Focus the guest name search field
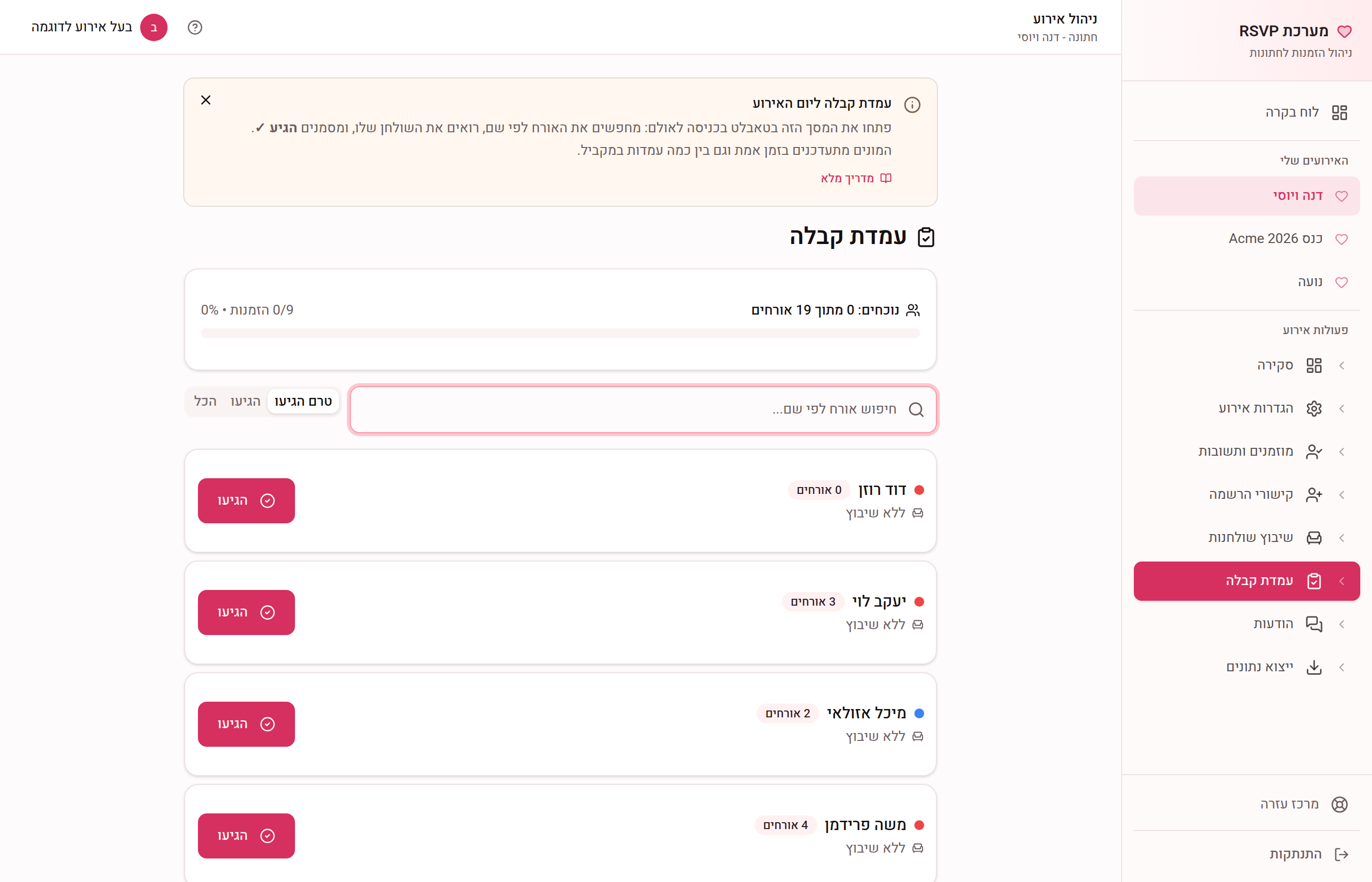The image size is (1372, 882). point(643,410)
